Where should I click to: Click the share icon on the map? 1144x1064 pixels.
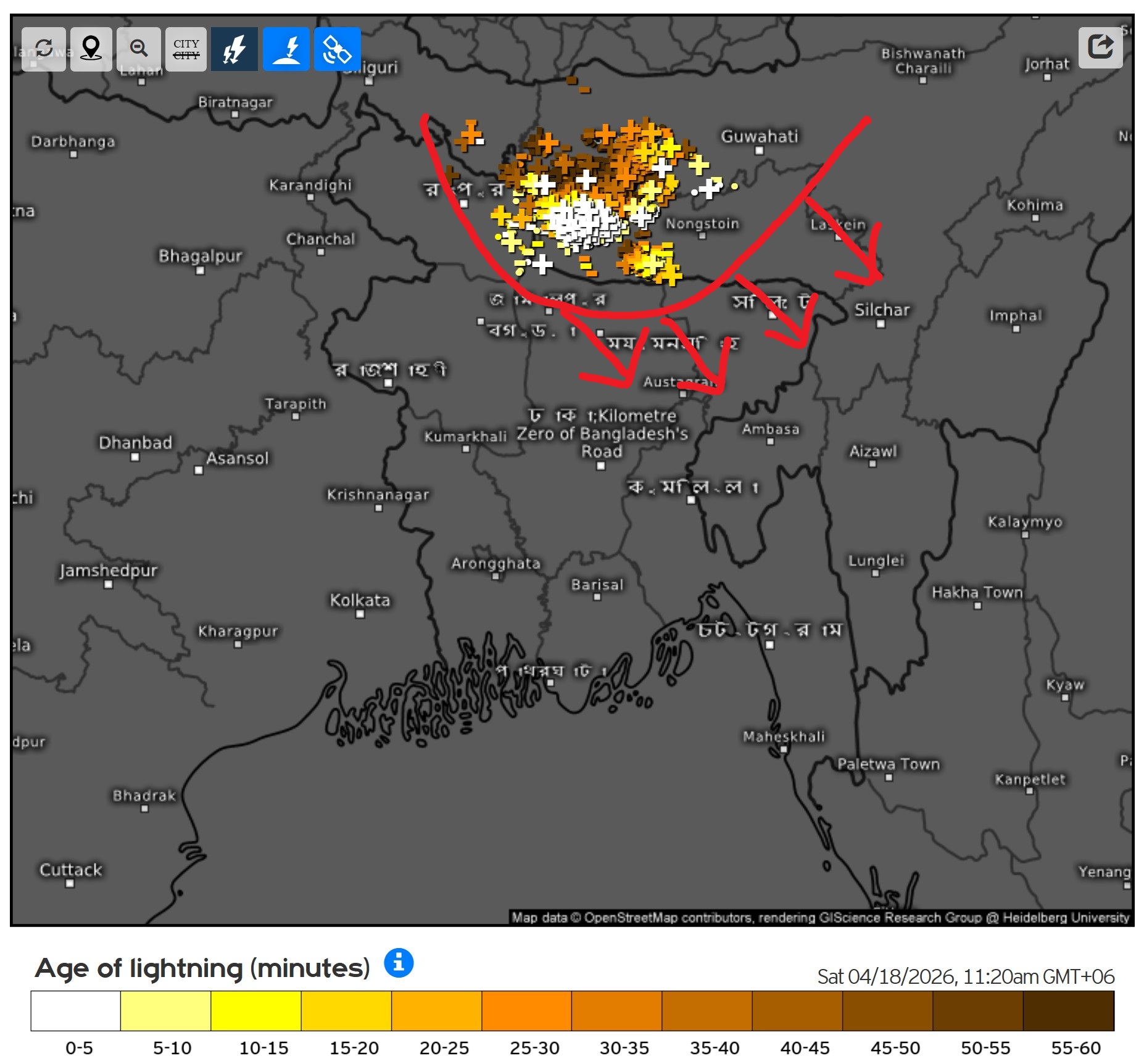click(x=1100, y=47)
